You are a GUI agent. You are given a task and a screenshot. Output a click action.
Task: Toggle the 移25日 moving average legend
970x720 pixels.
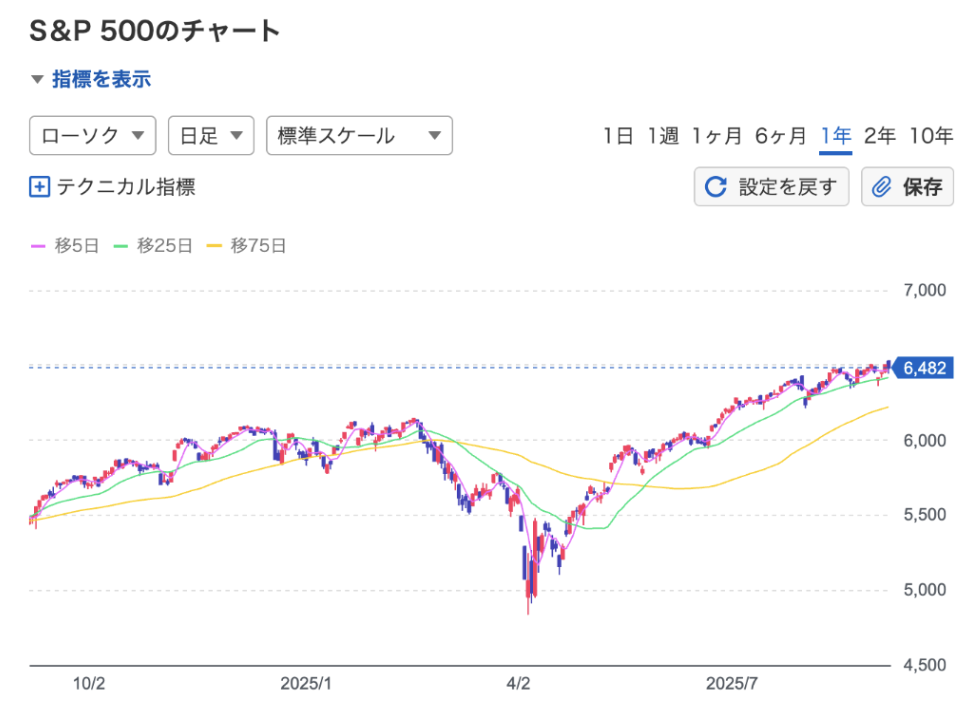(153, 245)
